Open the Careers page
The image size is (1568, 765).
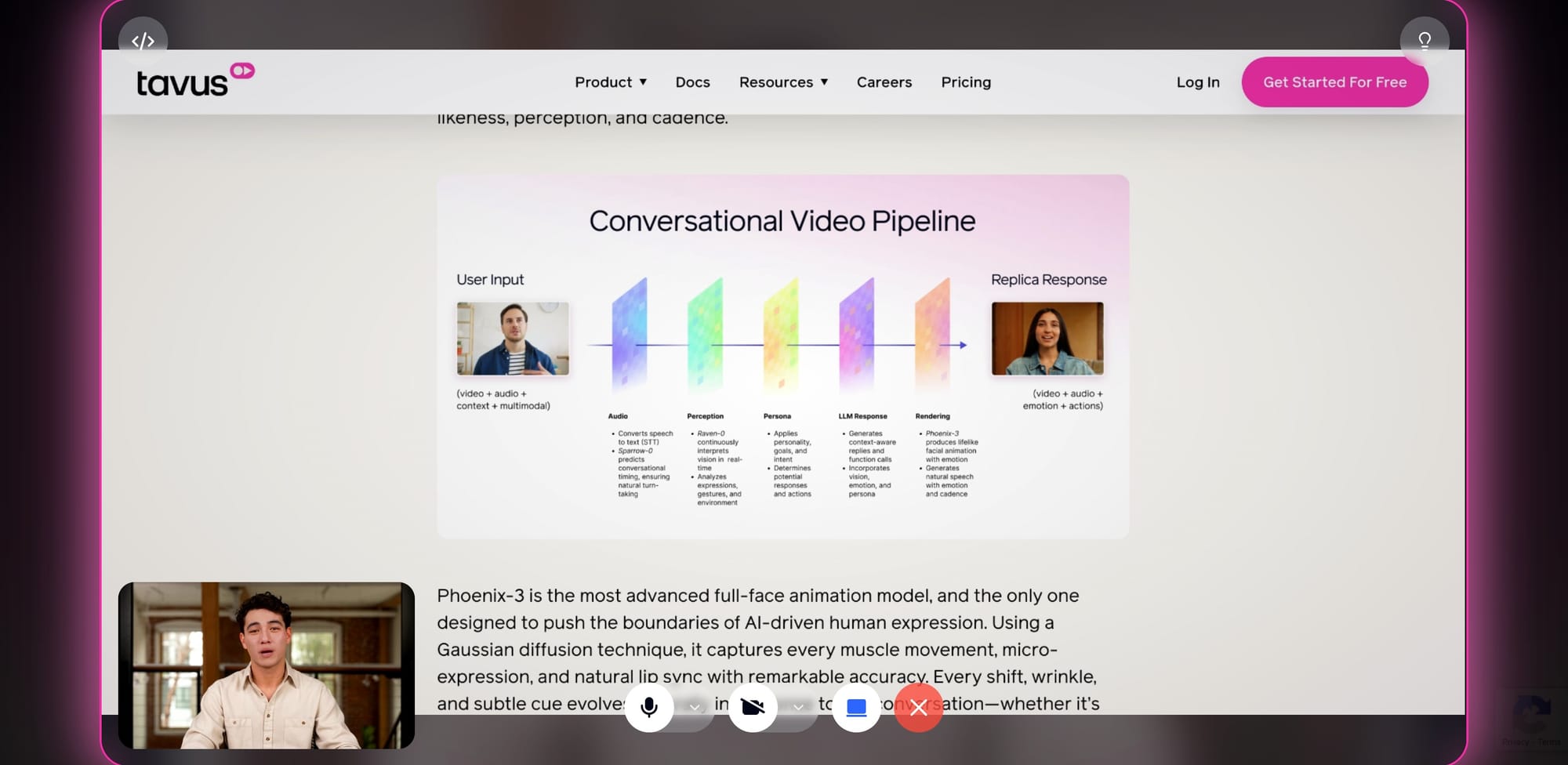[884, 82]
